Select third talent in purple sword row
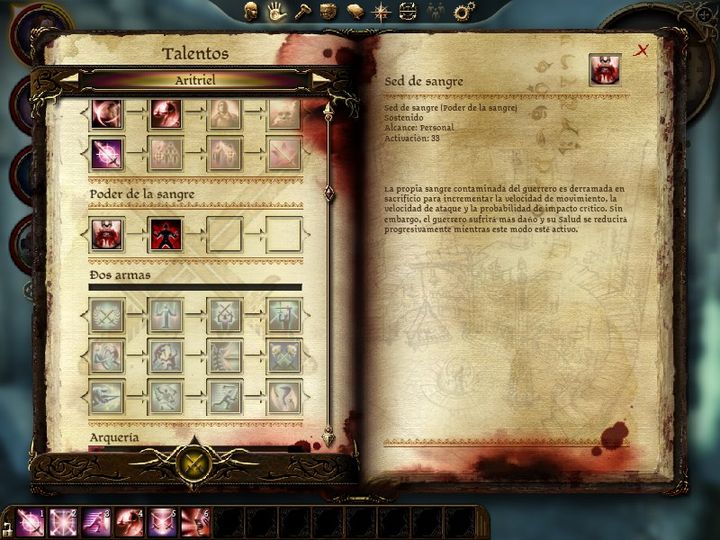This screenshot has width=720, height=540. coord(225,153)
